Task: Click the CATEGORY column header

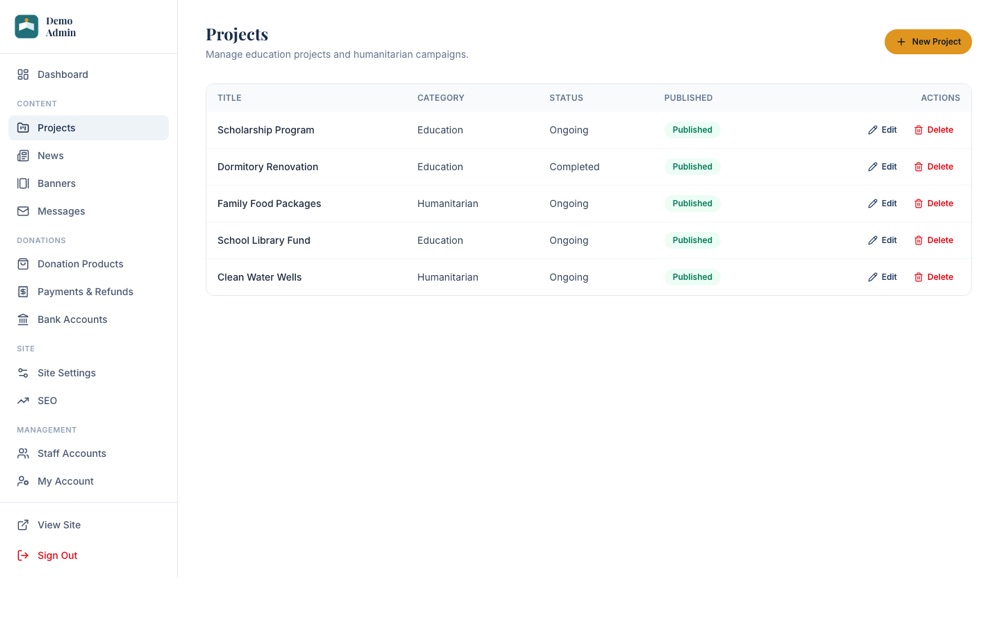Action: point(441,98)
